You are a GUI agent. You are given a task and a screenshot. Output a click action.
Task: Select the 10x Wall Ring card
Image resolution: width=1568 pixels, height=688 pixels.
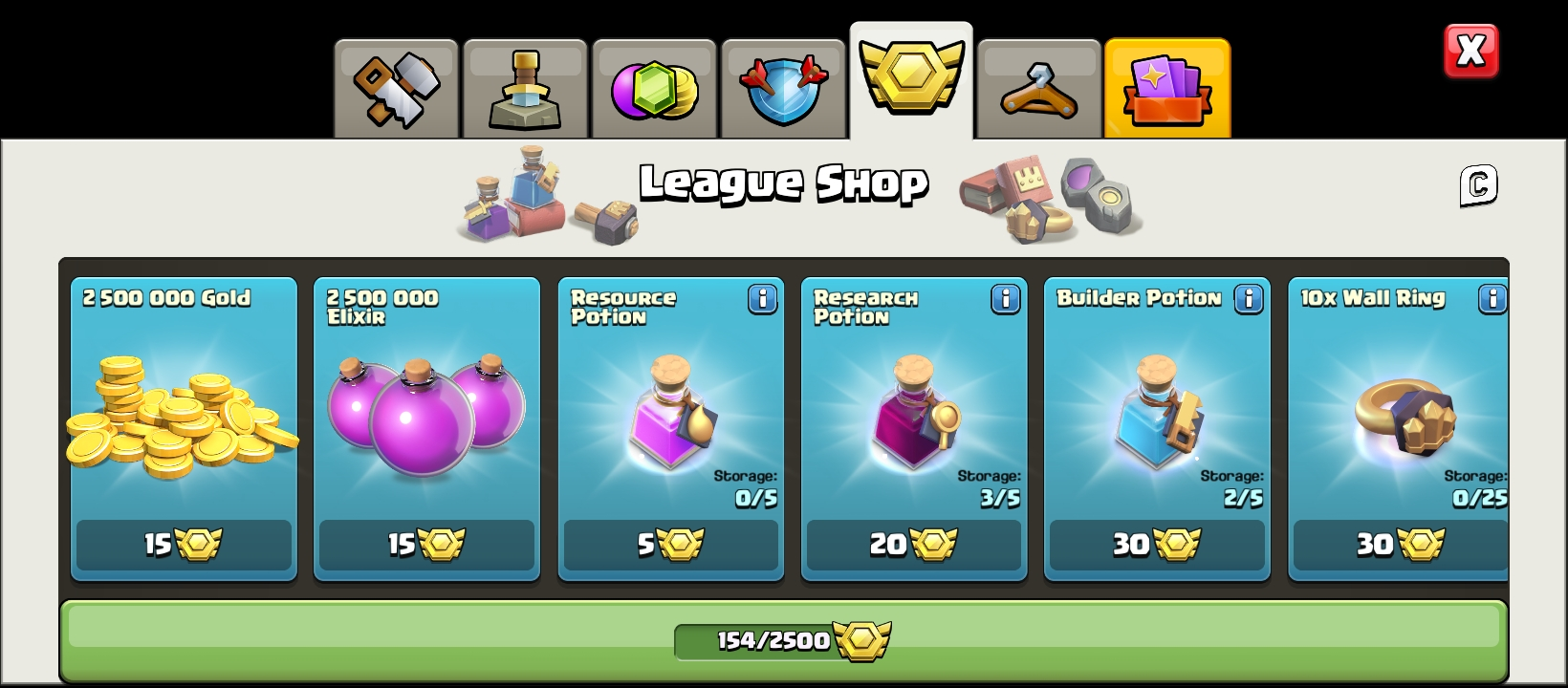coord(1398,429)
